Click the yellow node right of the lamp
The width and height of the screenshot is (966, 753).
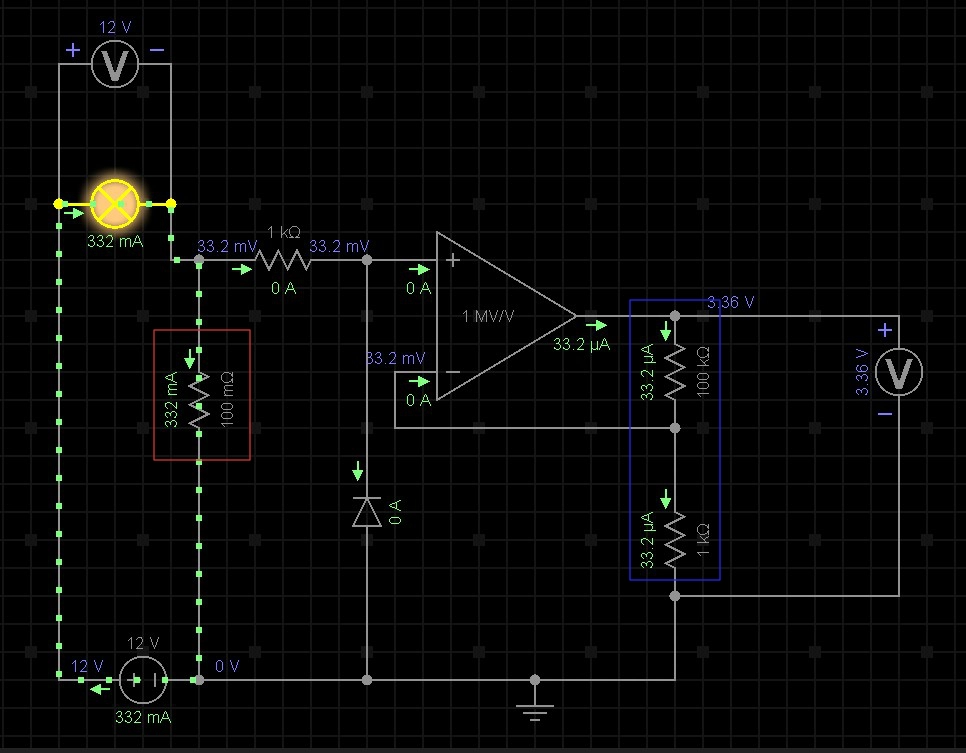click(x=171, y=204)
